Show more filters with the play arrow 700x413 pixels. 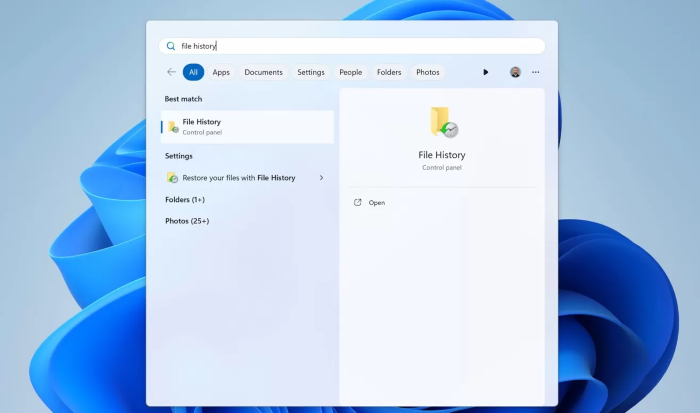coord(486,72)
